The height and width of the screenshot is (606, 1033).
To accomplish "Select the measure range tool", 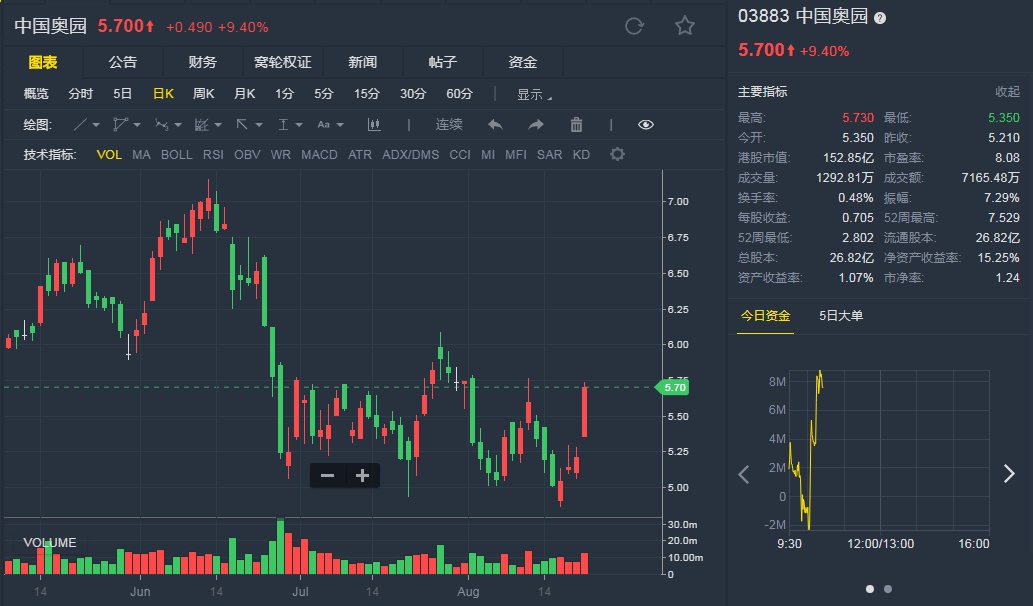I will 283,124.
